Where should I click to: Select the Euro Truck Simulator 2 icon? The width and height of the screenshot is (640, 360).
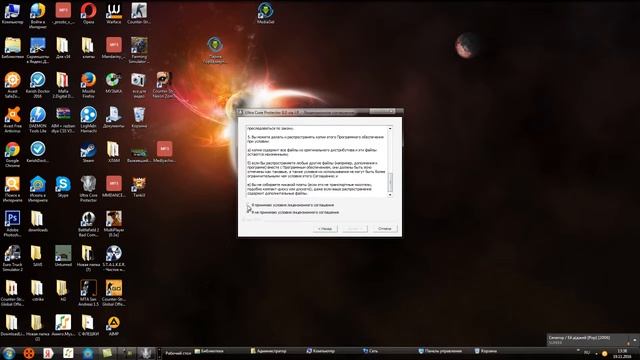coord(12,258)
